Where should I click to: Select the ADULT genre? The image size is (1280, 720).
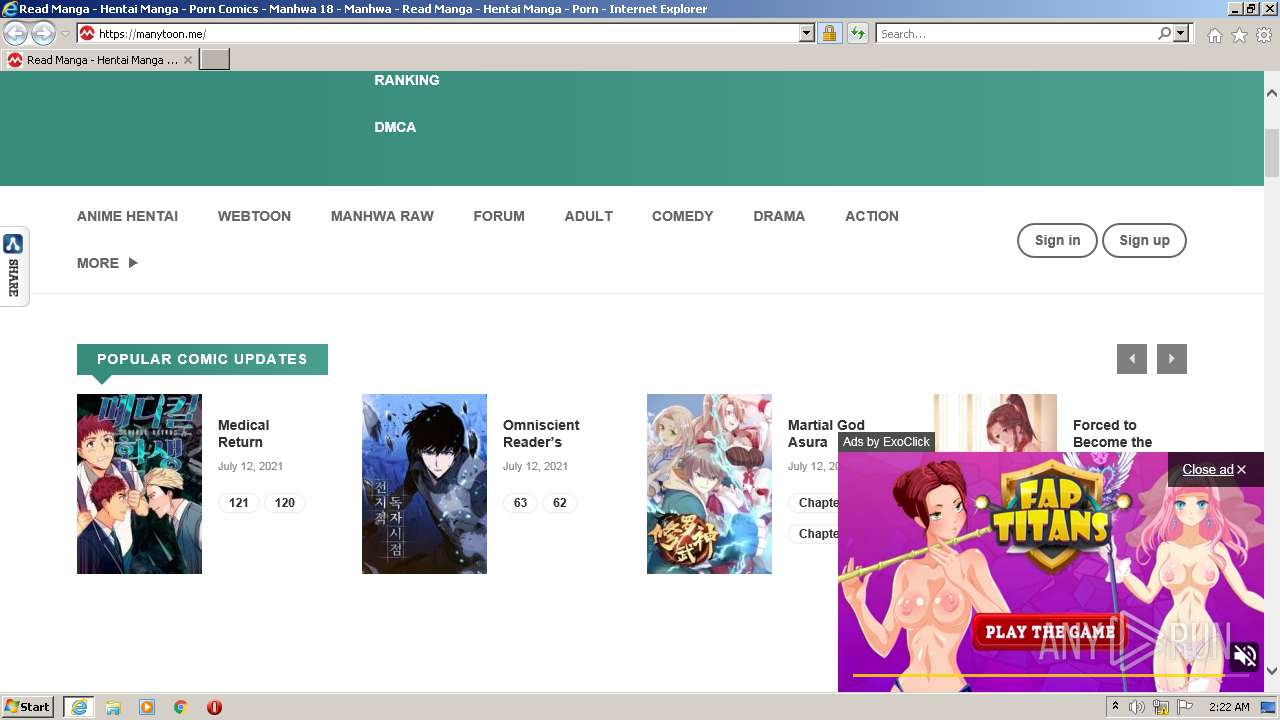click(588, 216)
